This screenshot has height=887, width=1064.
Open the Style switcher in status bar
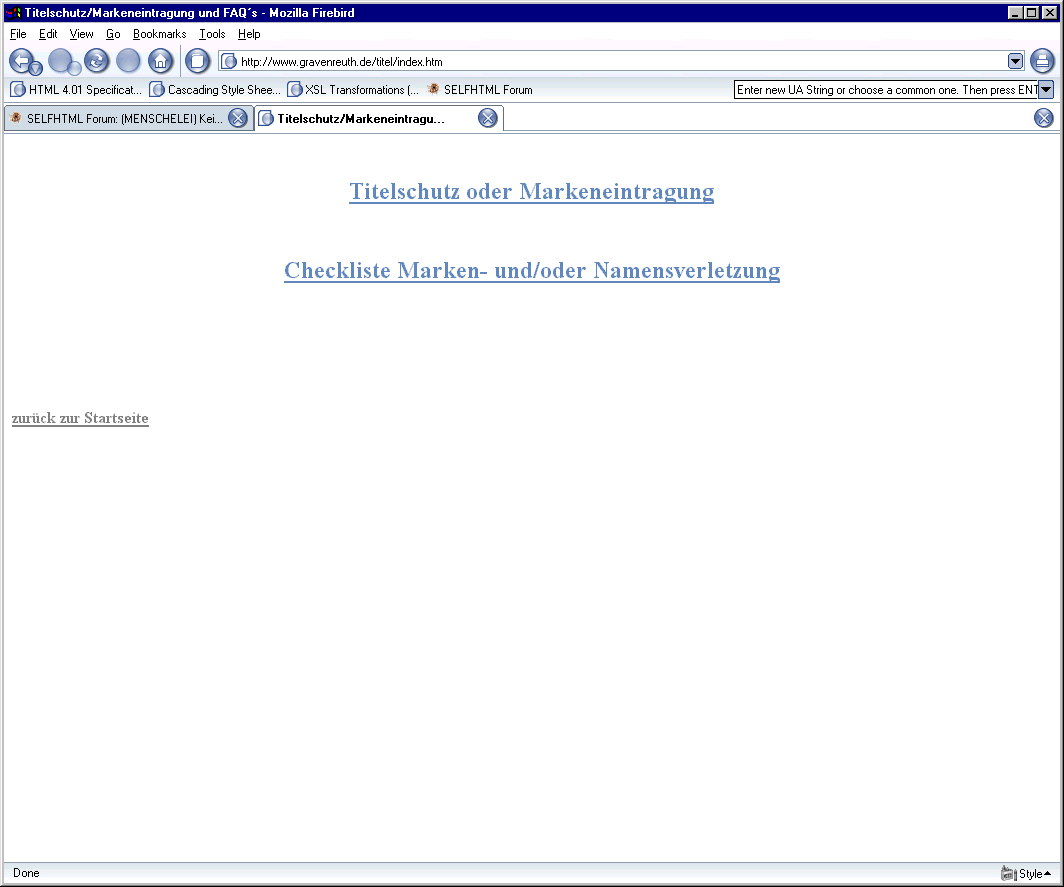[x=1027, y=873]
